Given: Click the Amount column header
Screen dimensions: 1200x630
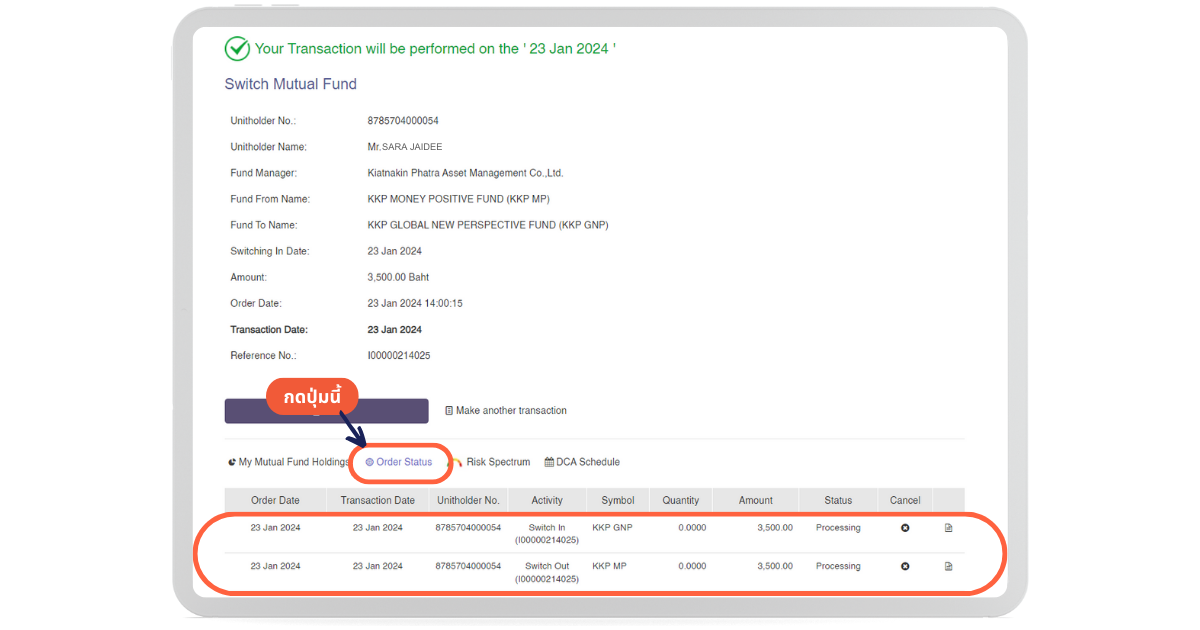Looking at the screenshot, I should click(x=755, y=500).
